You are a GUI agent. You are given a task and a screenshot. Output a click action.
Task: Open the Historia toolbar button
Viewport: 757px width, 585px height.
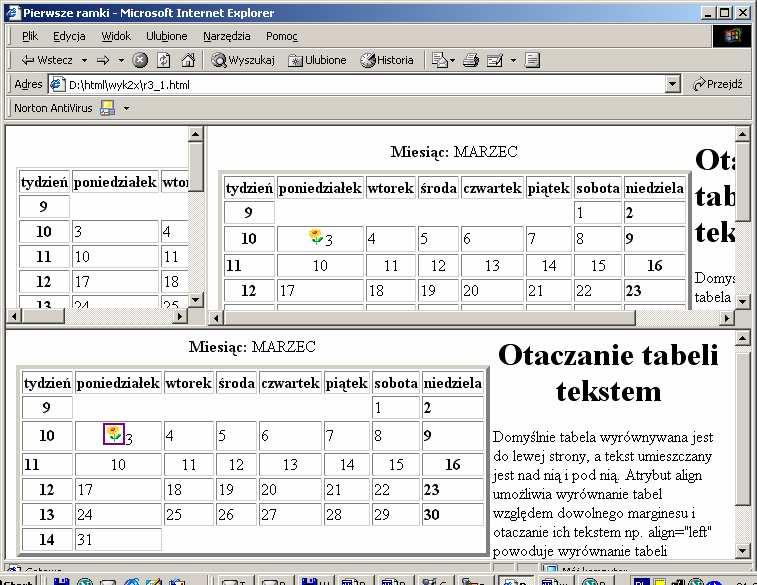coord(387,60)
